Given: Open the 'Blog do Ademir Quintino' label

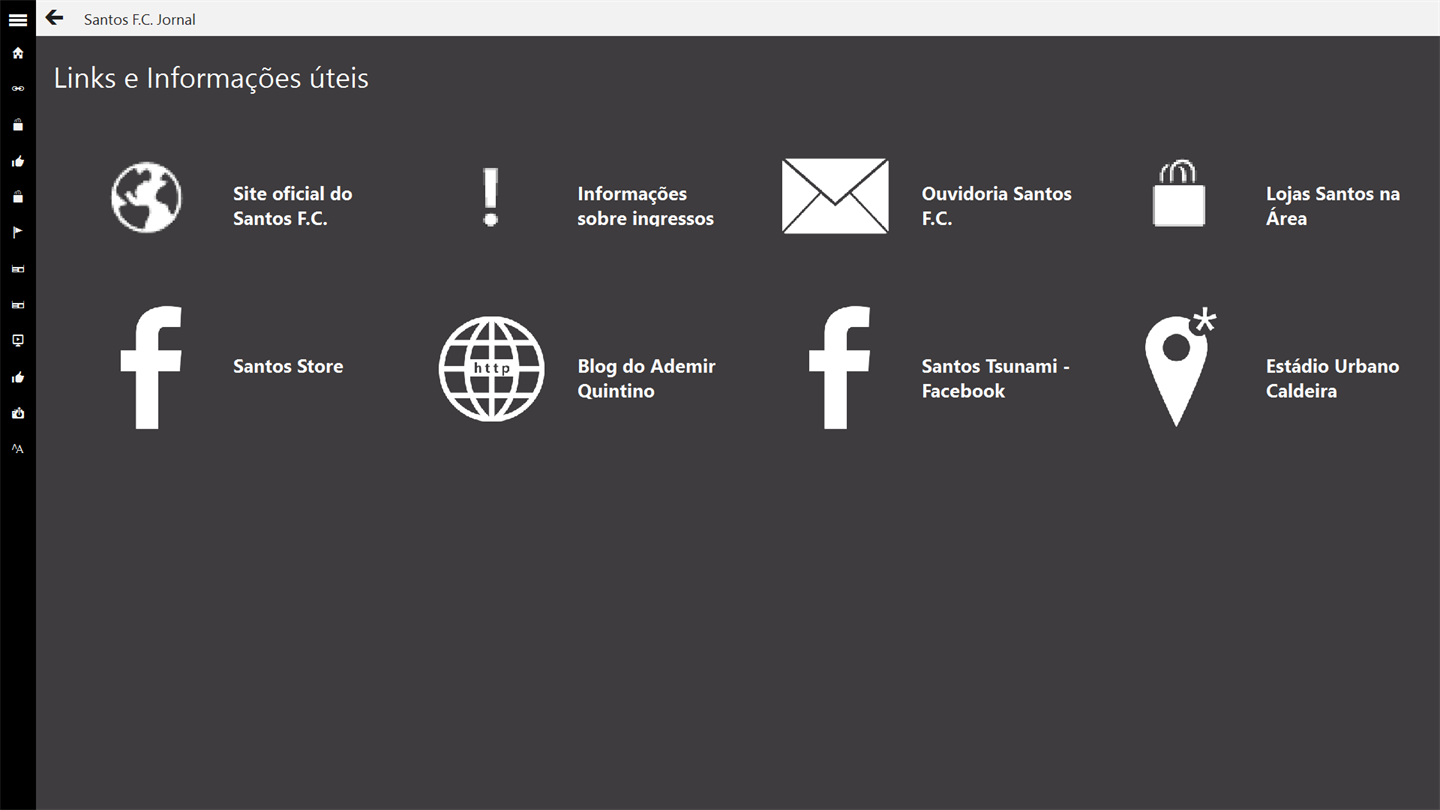Looking at the screenshot, I should coord(647,378).
